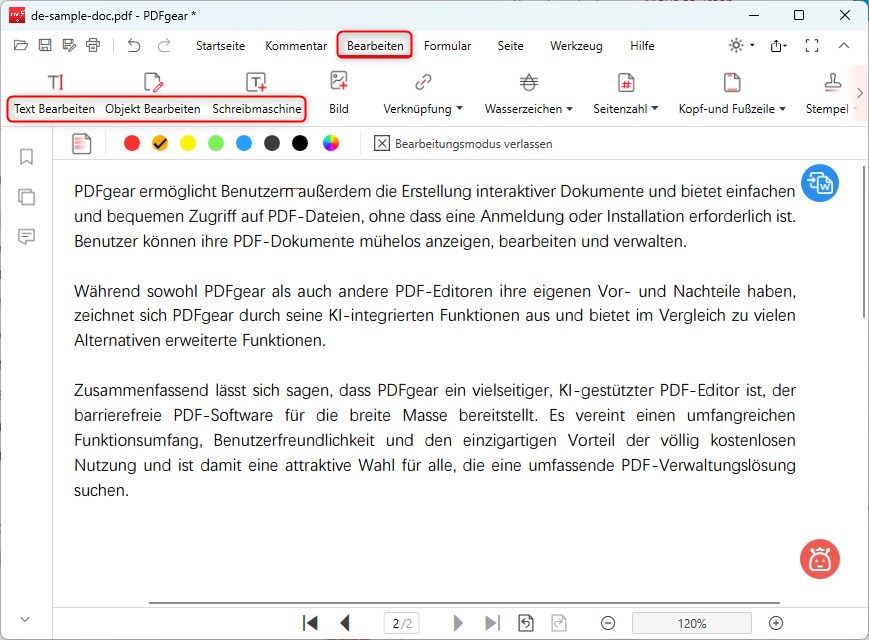
Task: Pick the dark gray color swatch
Action: point(272,144)
